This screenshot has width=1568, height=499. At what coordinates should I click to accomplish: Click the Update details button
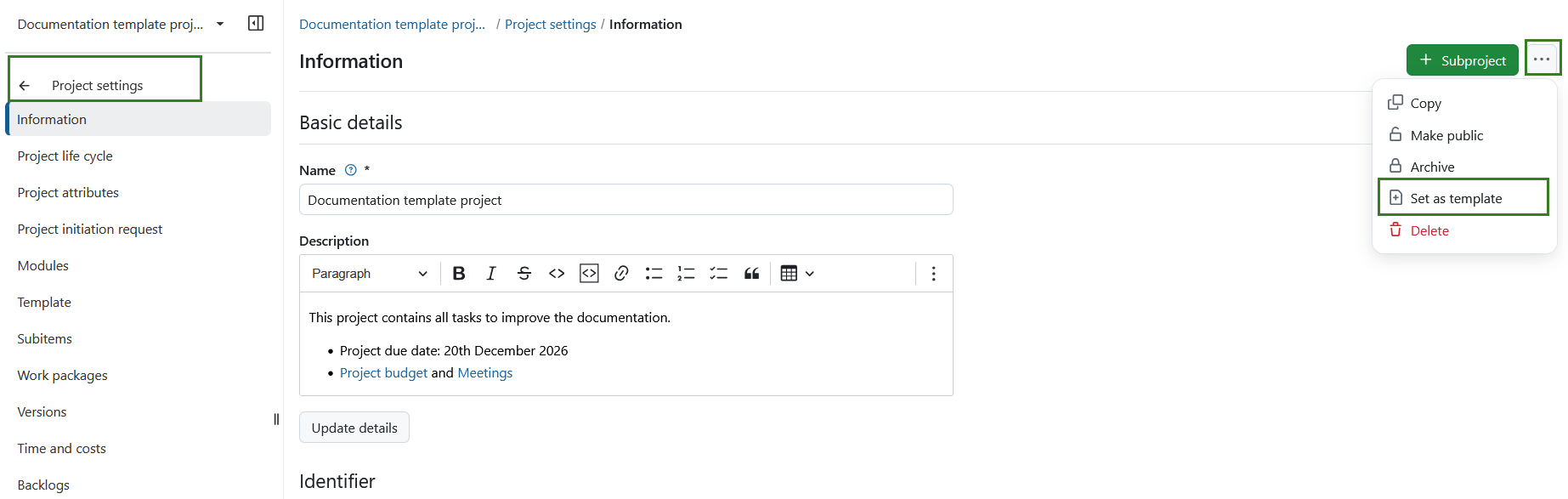pos(354,428)
